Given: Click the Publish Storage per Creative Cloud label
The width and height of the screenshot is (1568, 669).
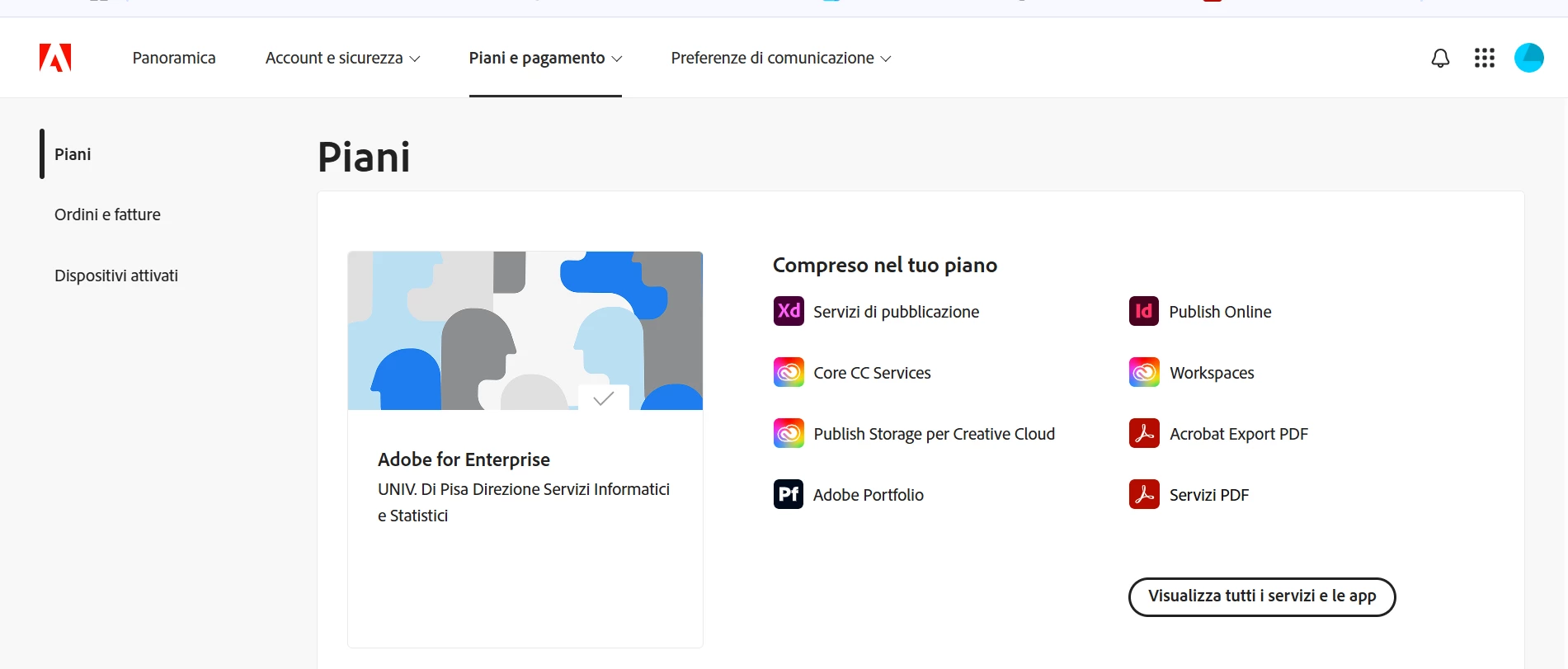Looking at the screenshot, I should point(935,434).
